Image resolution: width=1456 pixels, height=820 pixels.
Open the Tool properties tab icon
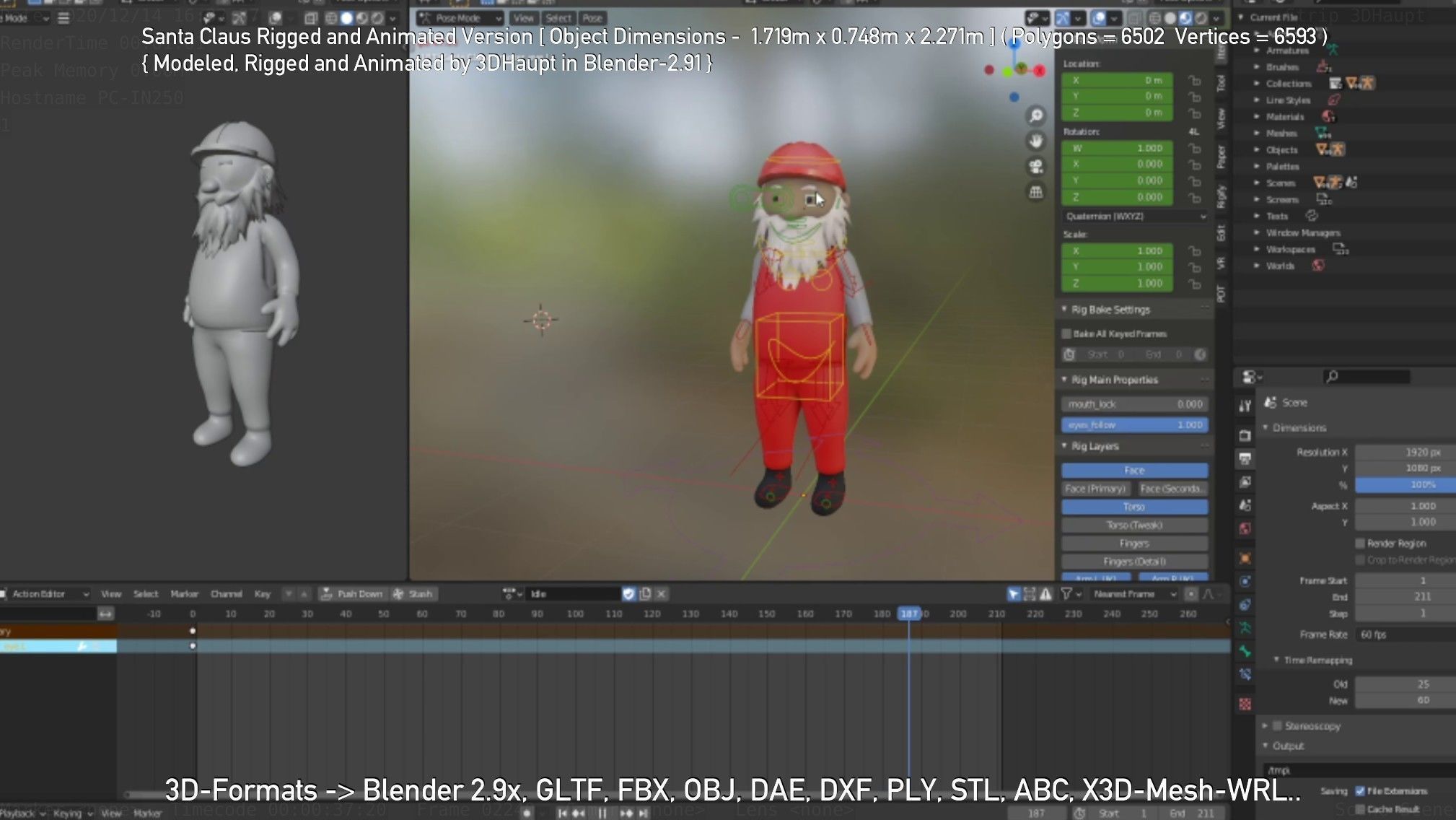pyautogui.click(x=1245, y=406)
